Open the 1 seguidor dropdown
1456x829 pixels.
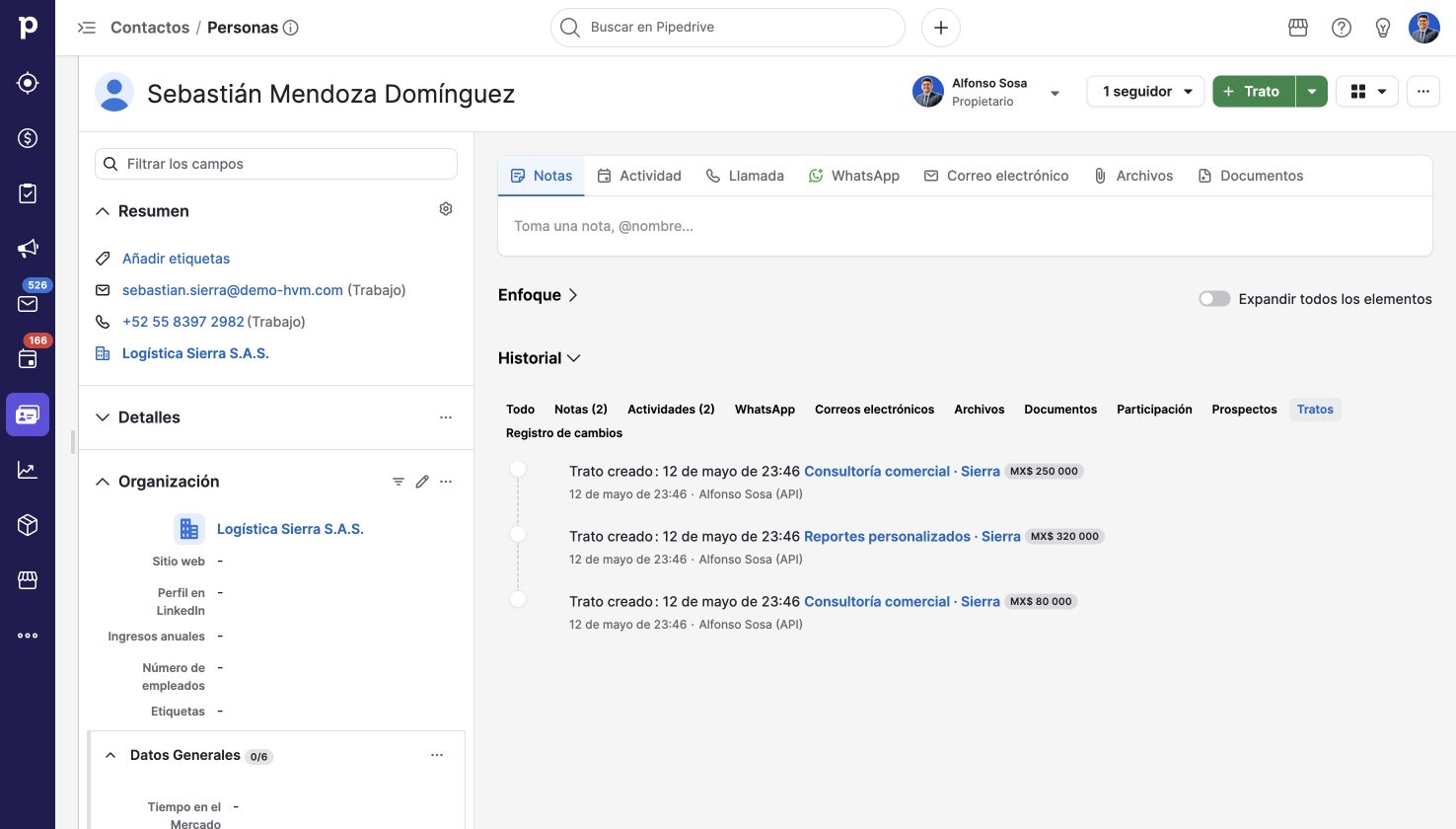pyautogui.click(x=1145, y=92)
